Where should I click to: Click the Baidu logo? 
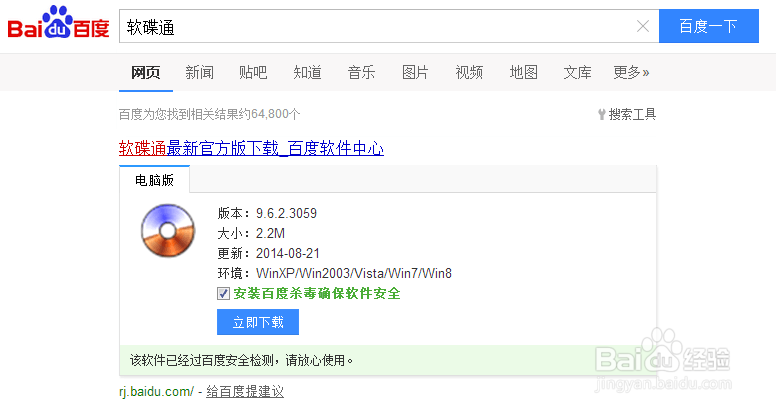58,22
